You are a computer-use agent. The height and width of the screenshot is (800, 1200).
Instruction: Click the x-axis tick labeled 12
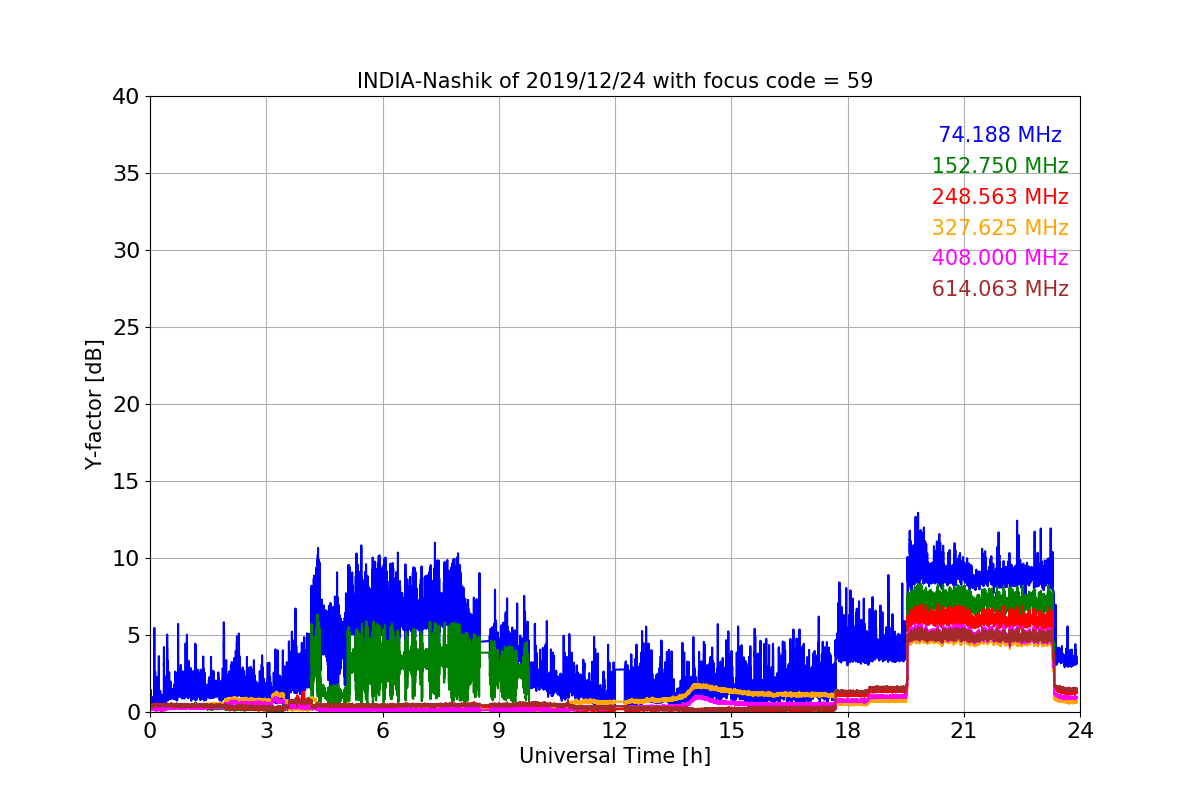tap(614, 731)
